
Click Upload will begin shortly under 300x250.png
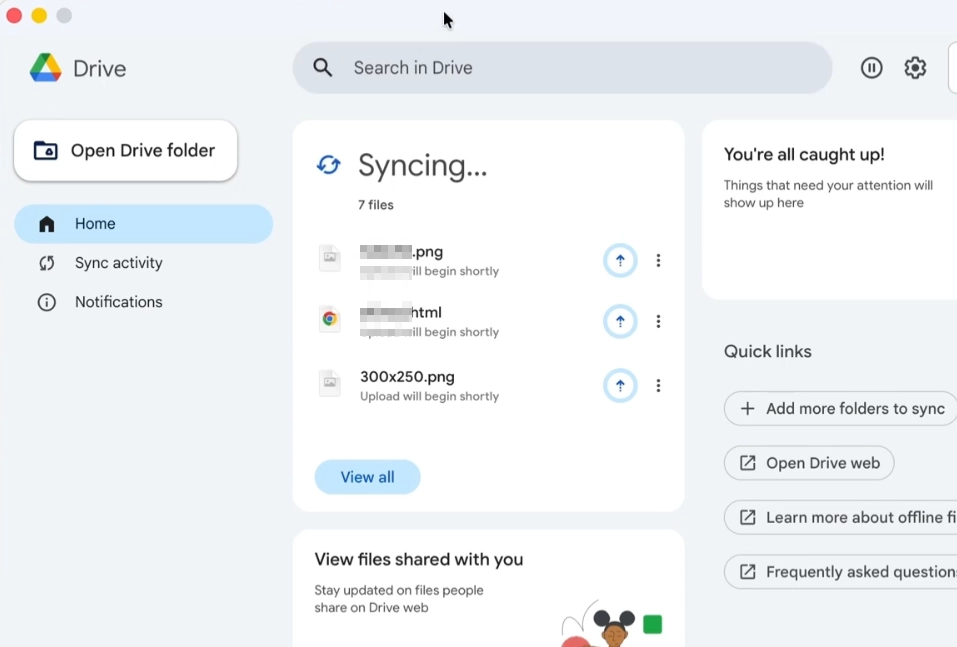429,397
